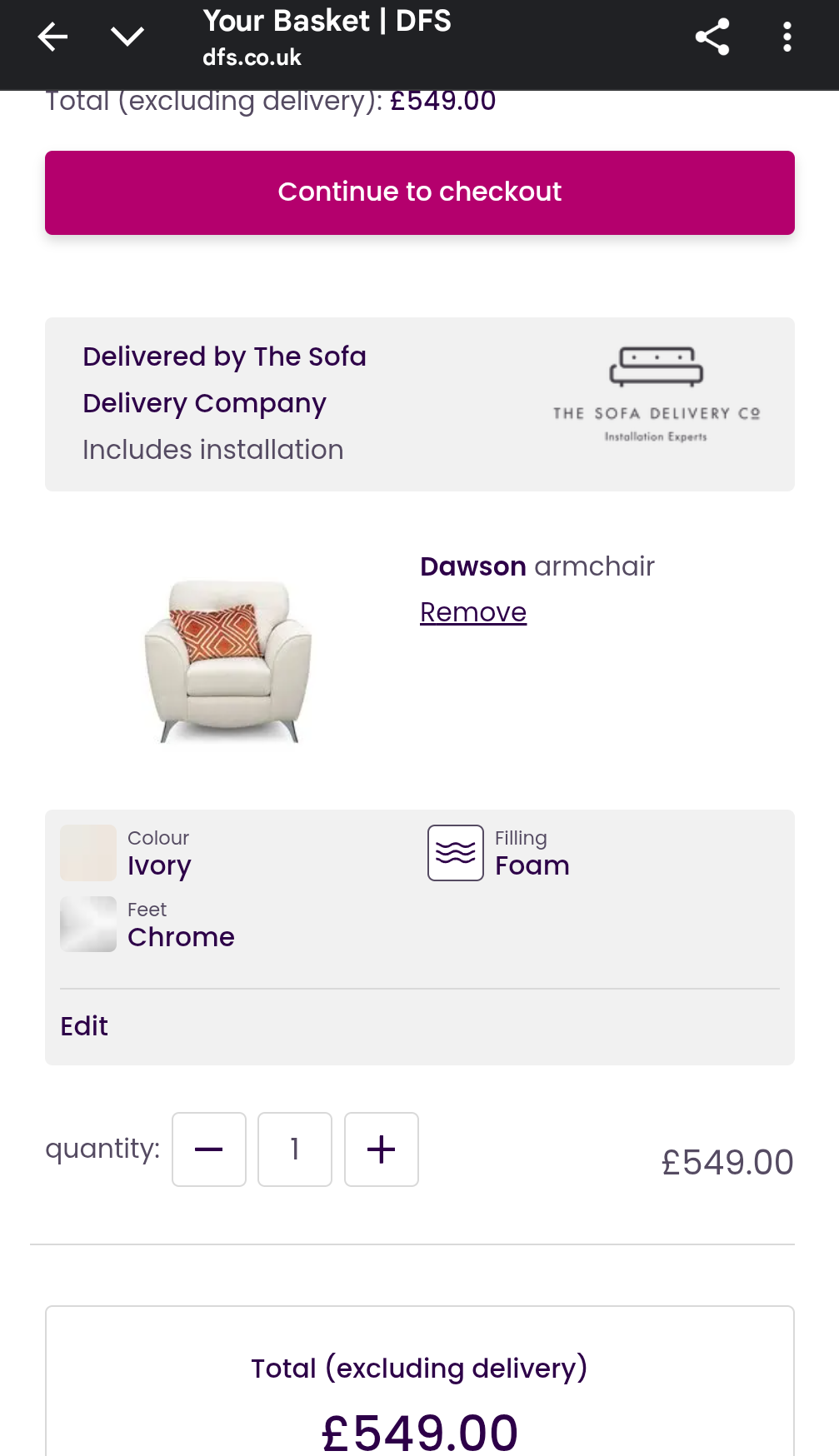Collapse the tab with the down chevron

click(x=127, y=37)
